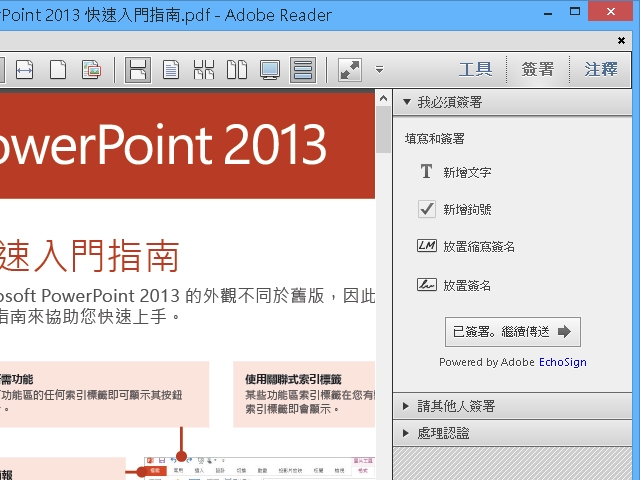The height and width of the screenshot is (480, 640).
Task: Click the fit one full page icon
Action: pos(58,70)
